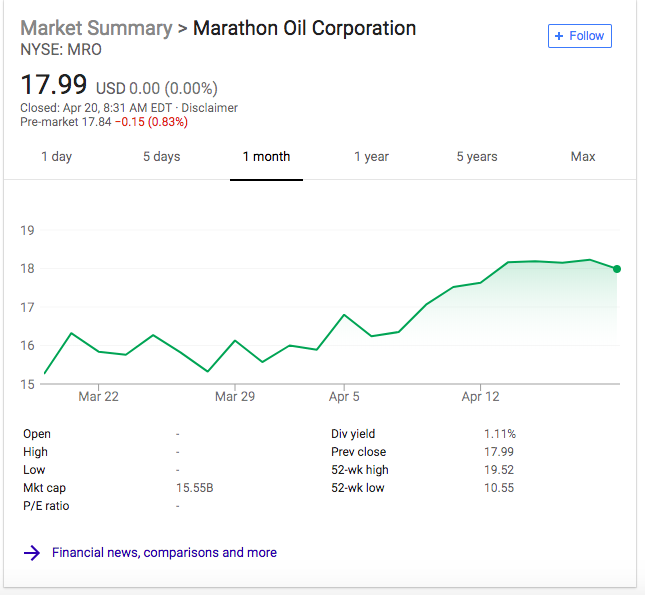Click the 17.99 current price
Image resolution: width=645 pixels, height=595 pixels.
(x=54, y=85)
